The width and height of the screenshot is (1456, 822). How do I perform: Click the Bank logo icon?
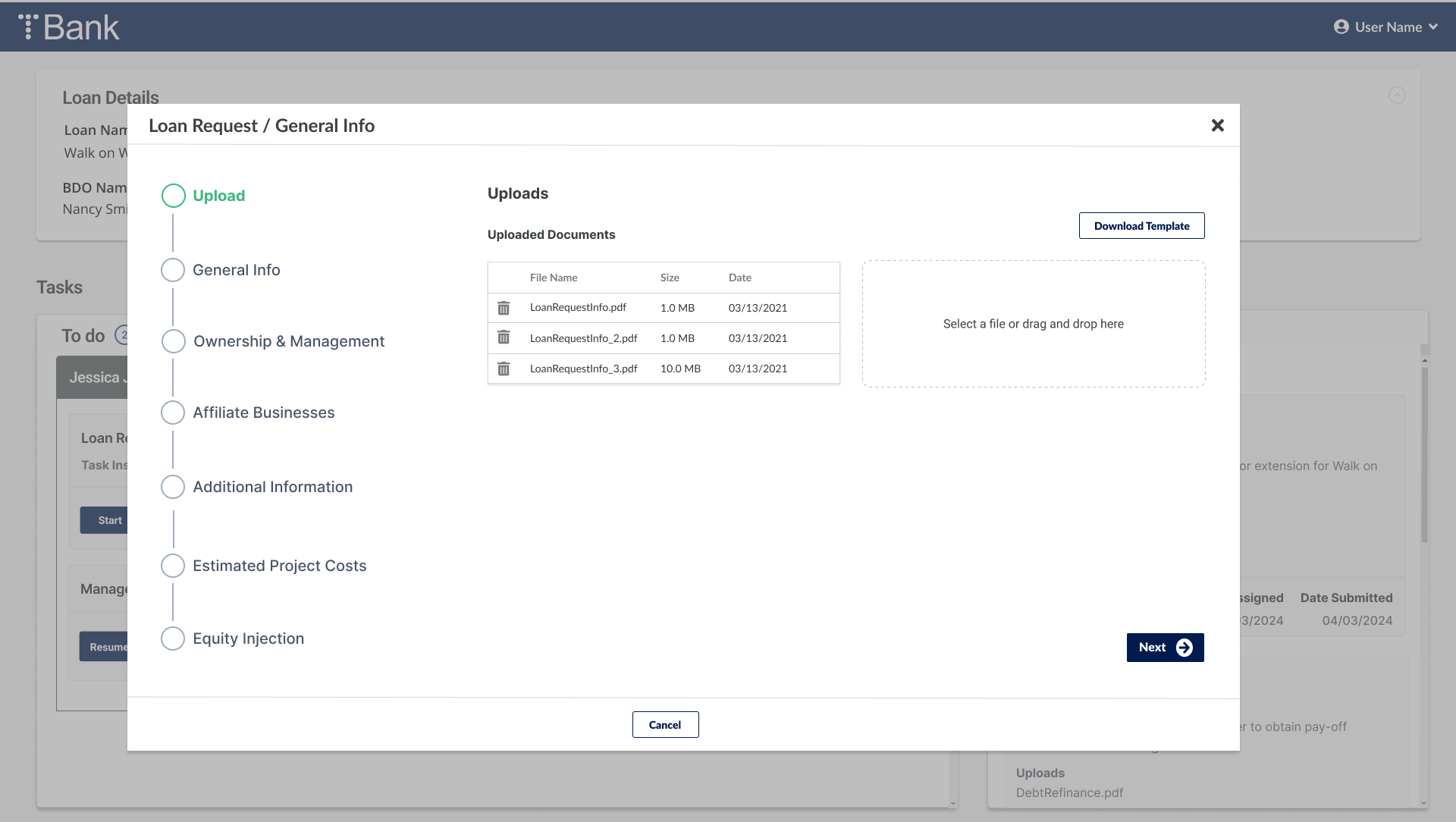tap(28, 27)
